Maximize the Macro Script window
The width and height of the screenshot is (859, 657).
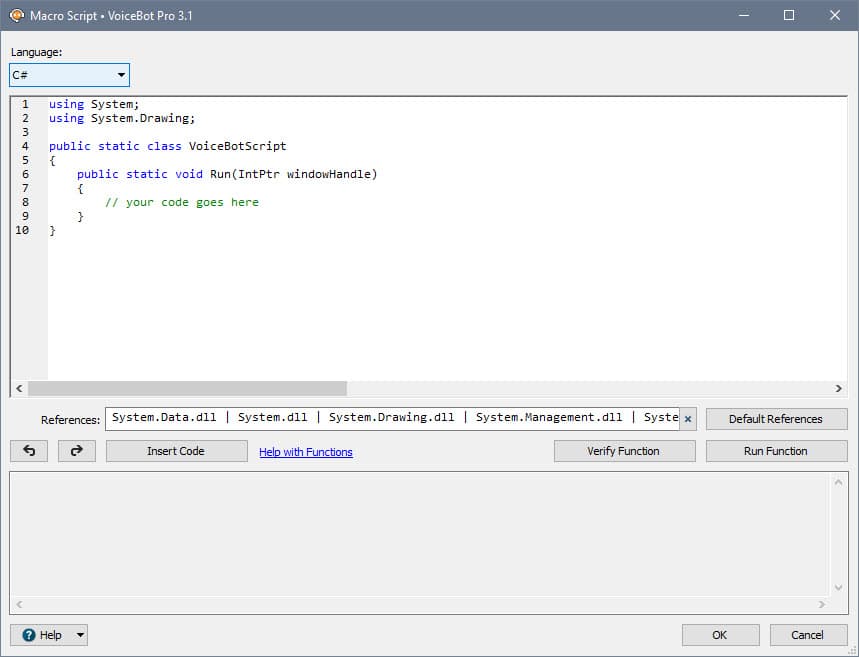pos(789,15)
